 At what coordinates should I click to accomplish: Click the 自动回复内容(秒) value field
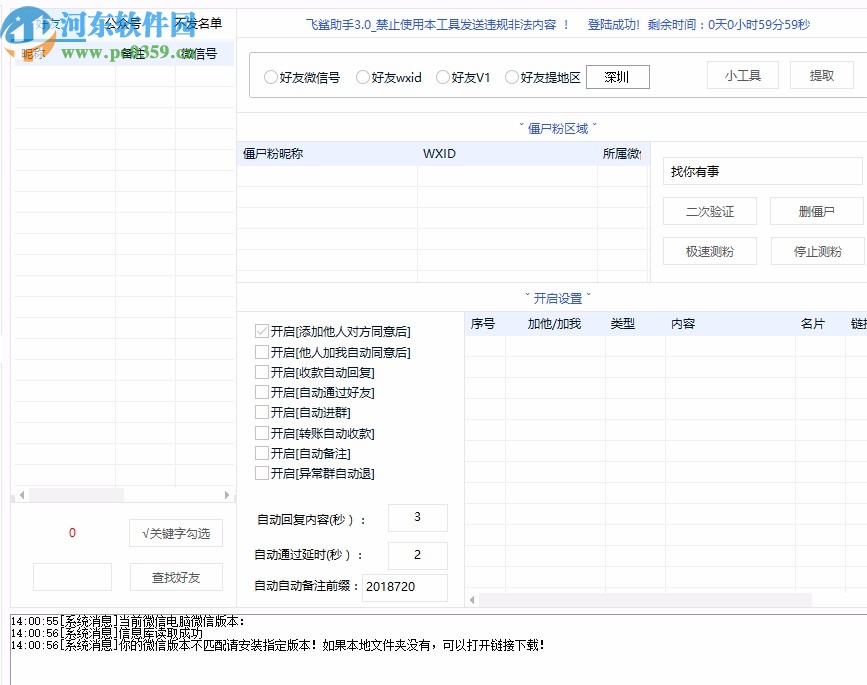pyautogui.click(x=417, y=517)
